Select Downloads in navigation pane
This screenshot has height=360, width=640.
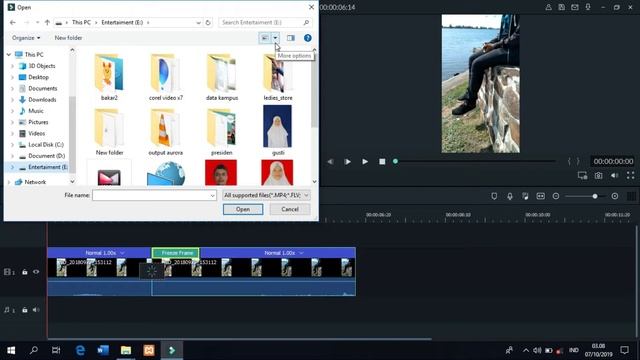42,100
